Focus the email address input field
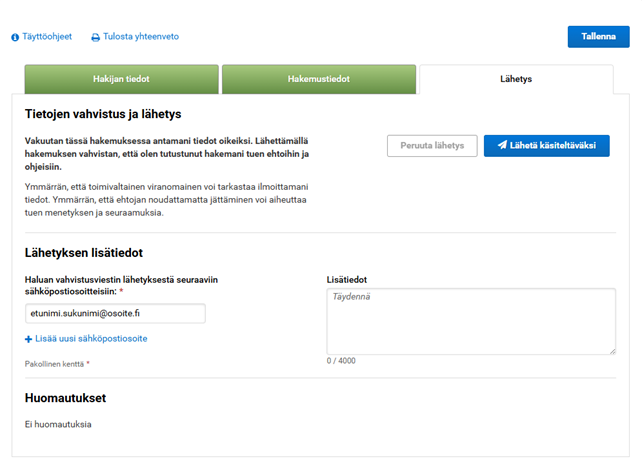This screenshot has height=468, width=642. pos(115,313)
